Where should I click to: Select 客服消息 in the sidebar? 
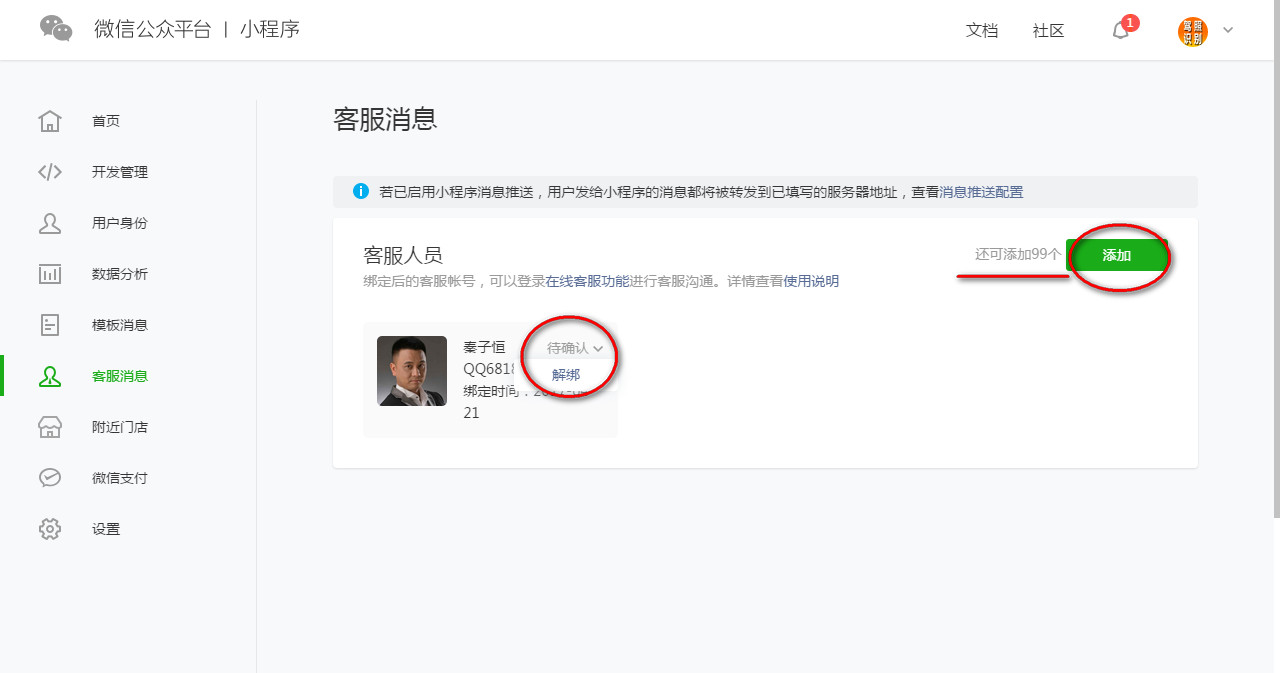120,376
